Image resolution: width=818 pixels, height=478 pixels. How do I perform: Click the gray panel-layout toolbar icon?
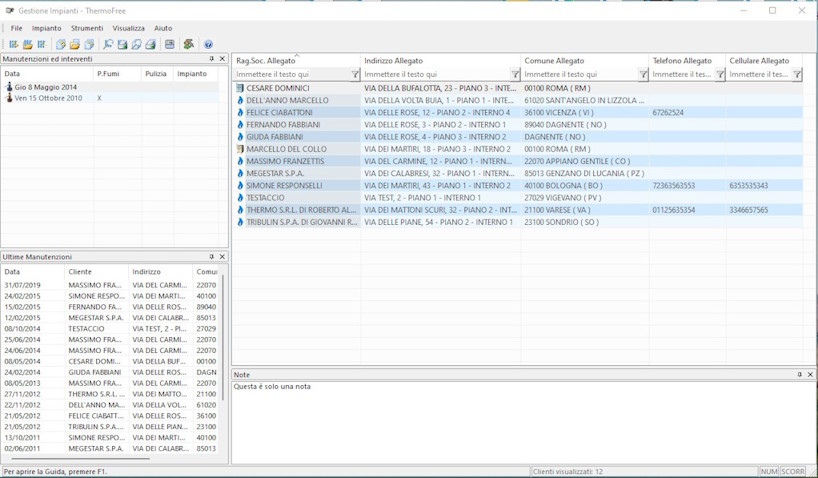pyautogui.click(x=170, y=44)
